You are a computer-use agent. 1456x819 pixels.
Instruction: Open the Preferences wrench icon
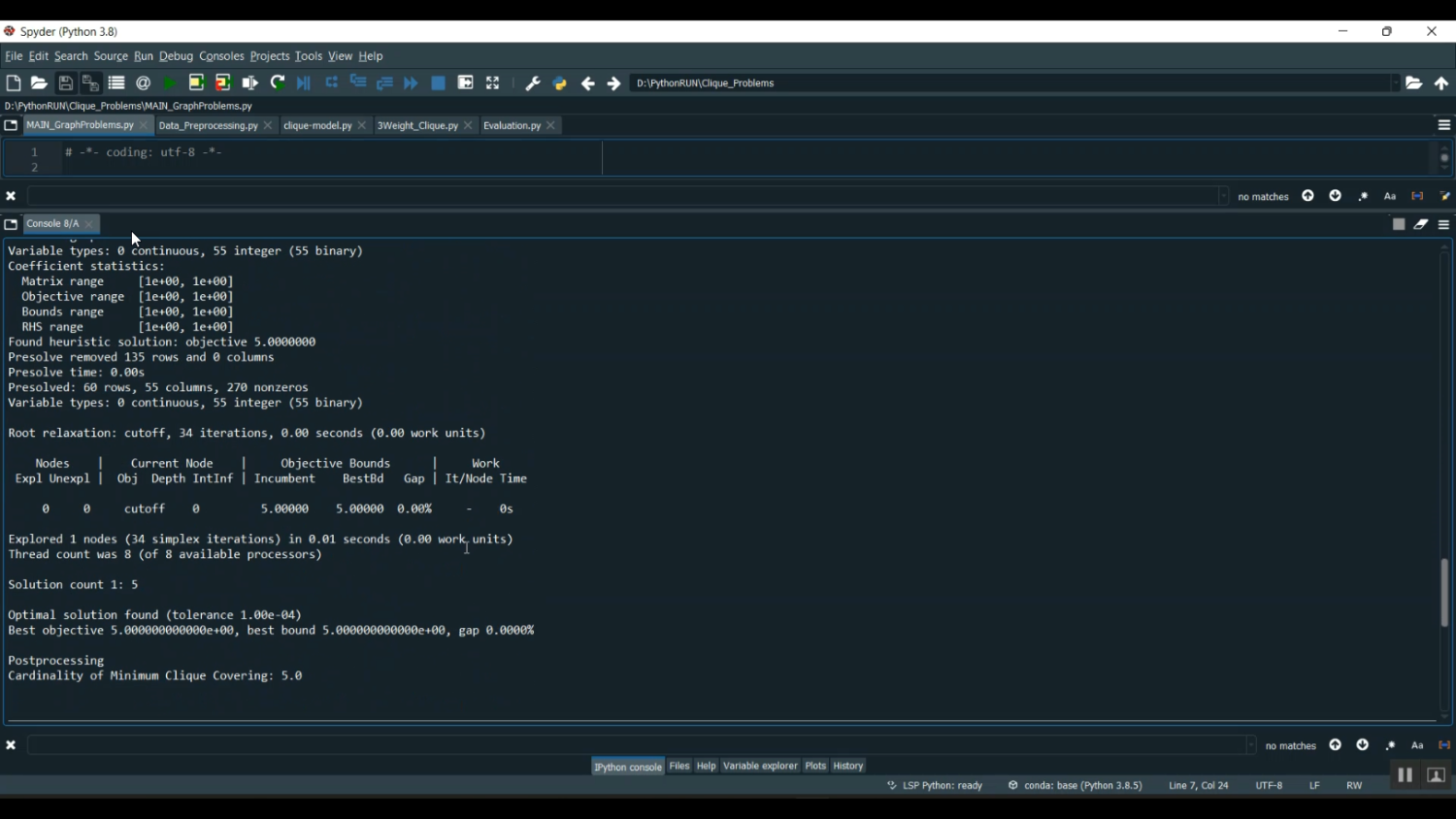click(533, 83)
